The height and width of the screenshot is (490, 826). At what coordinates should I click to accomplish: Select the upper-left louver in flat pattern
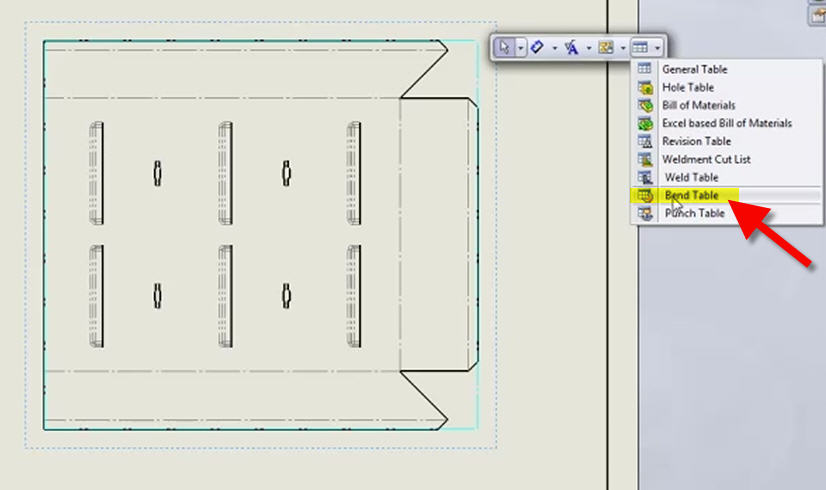[x=97, y=173]
